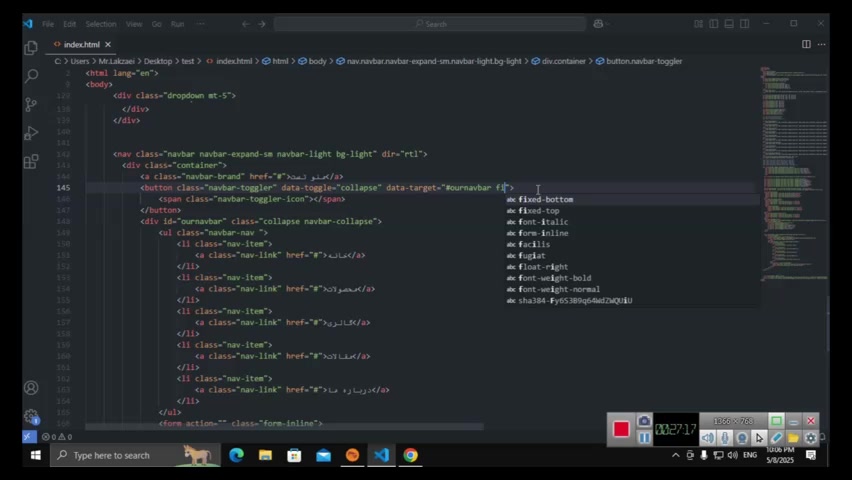Click the command center Search box

coord(430,24)
